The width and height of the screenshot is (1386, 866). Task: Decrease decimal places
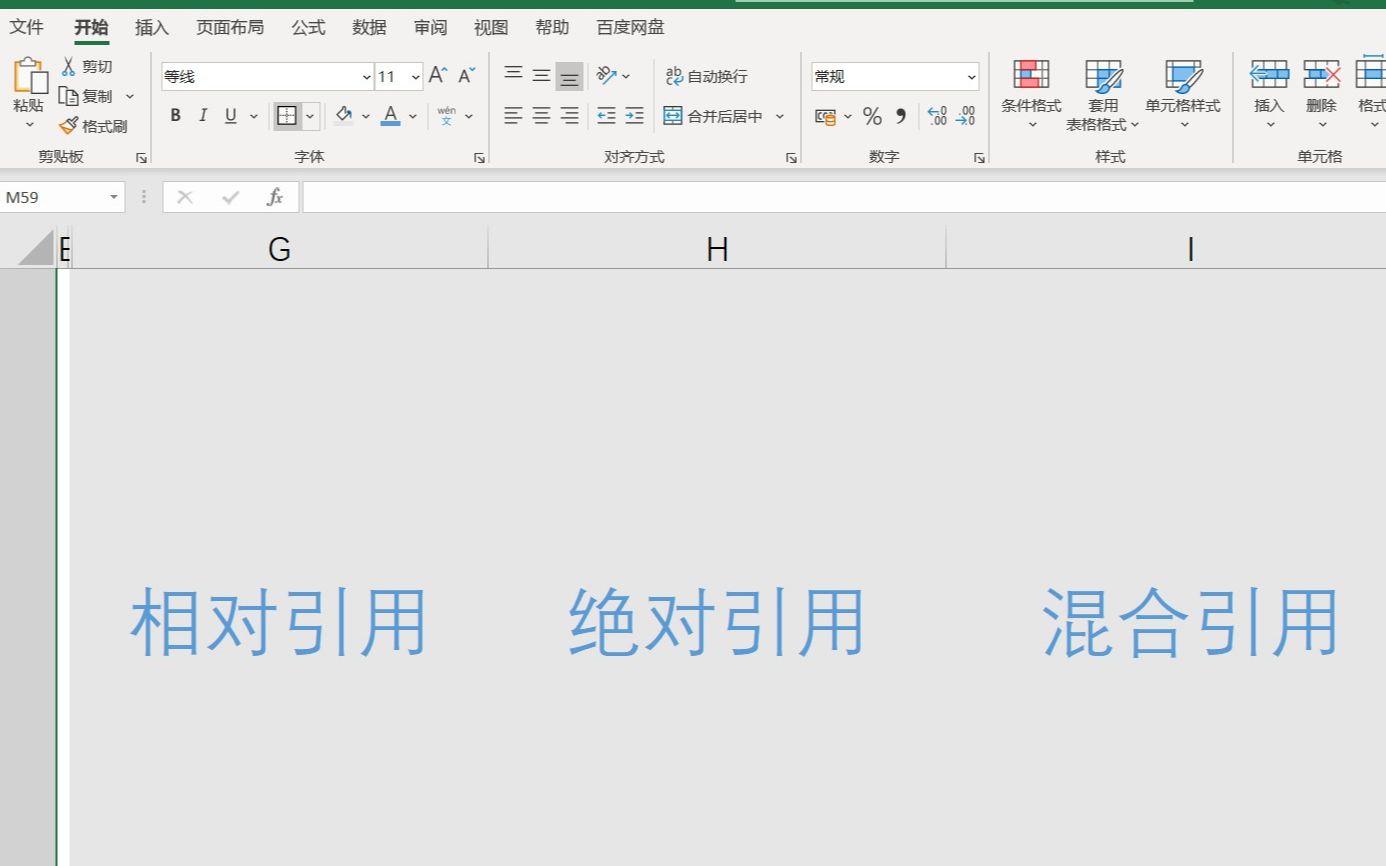pyautogui.click(x=965, y=116)
